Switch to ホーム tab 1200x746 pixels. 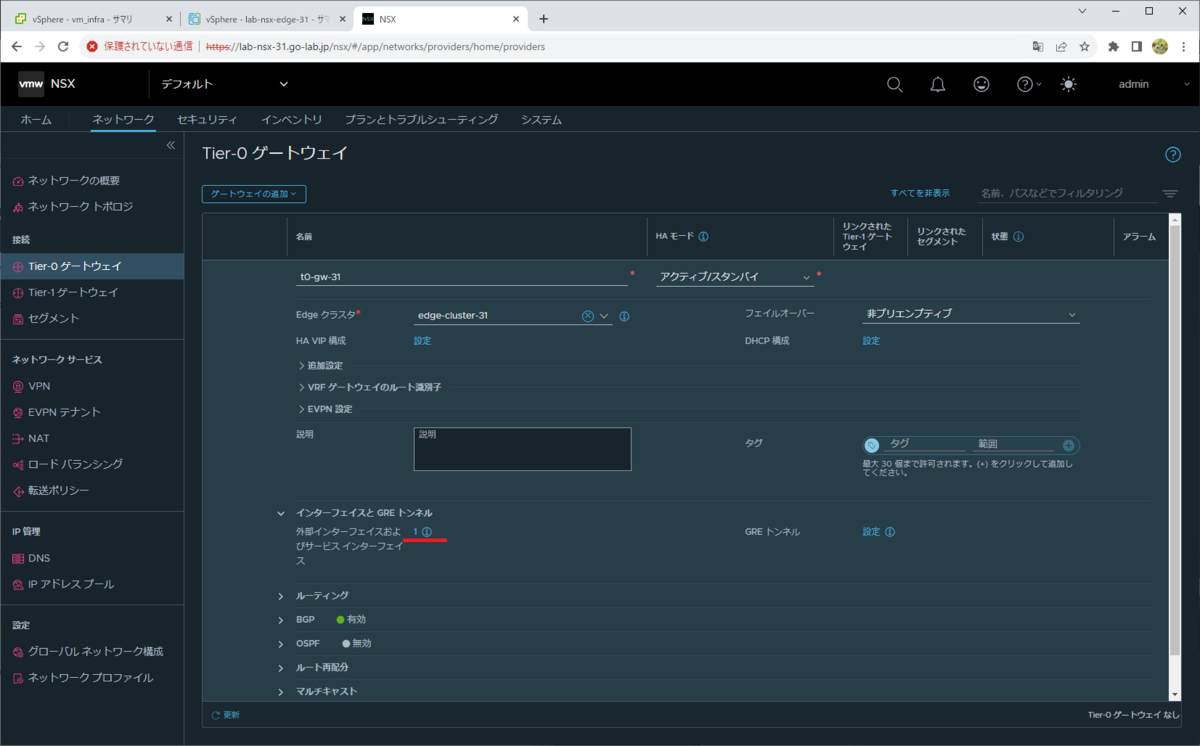[36, 120]
